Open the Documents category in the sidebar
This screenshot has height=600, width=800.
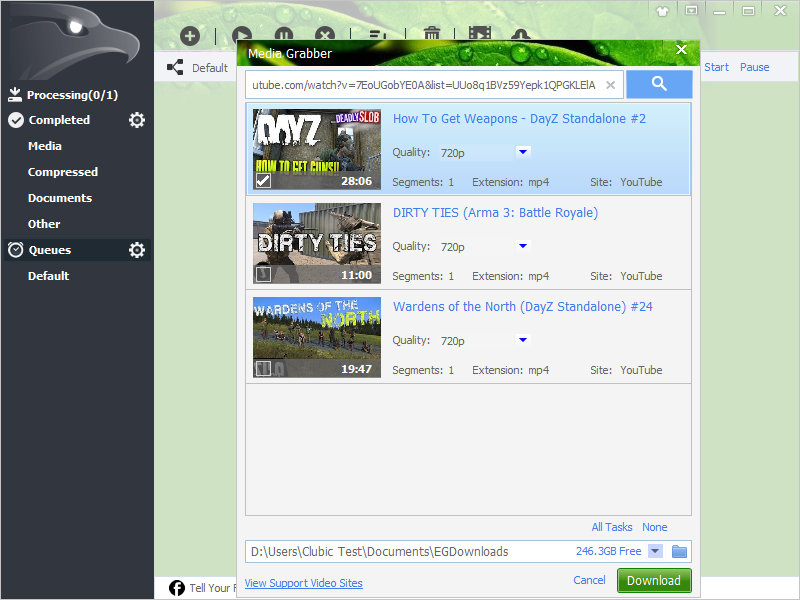(x=60, y=198)
